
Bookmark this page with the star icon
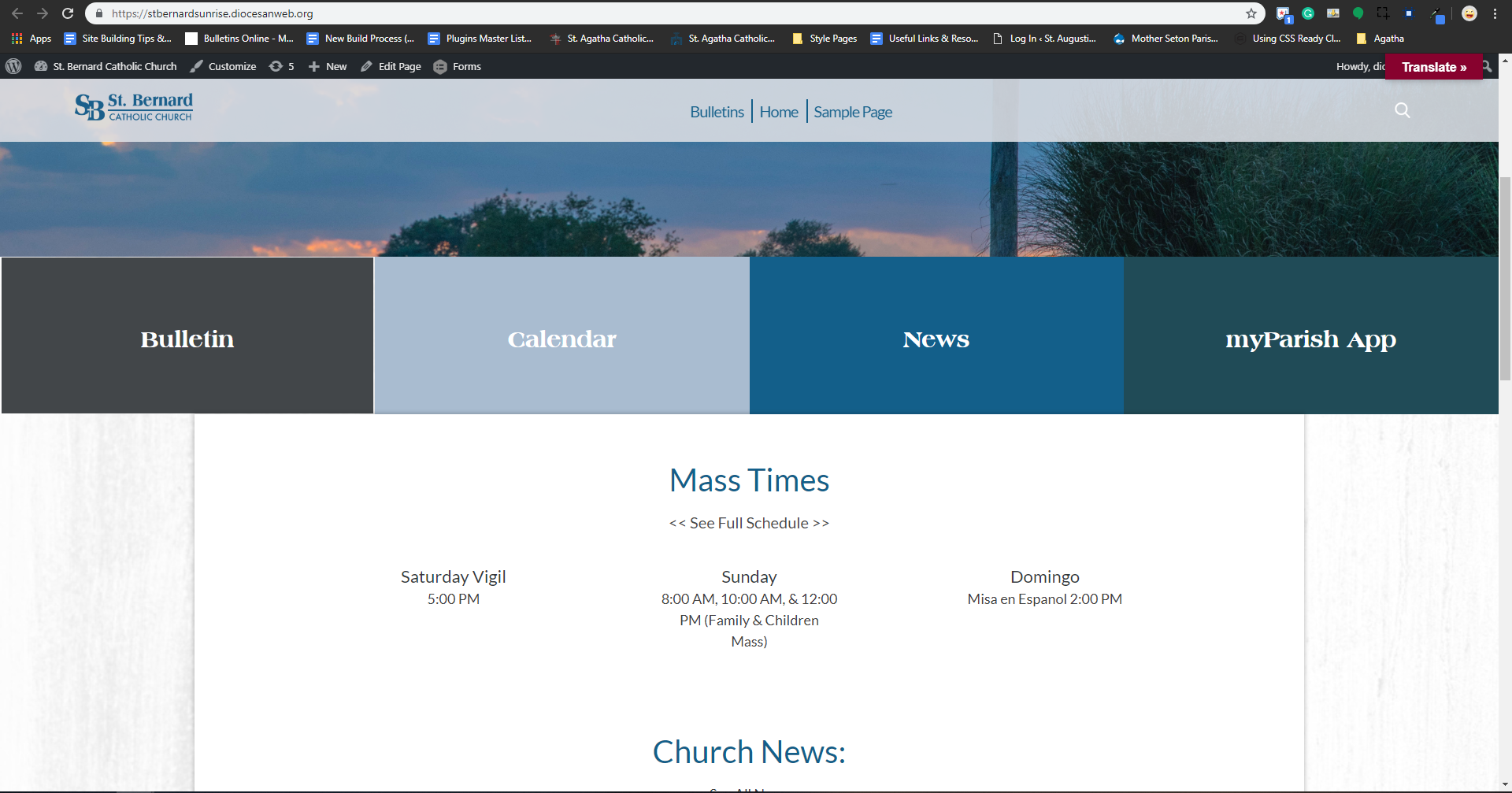pos(1251,13)
